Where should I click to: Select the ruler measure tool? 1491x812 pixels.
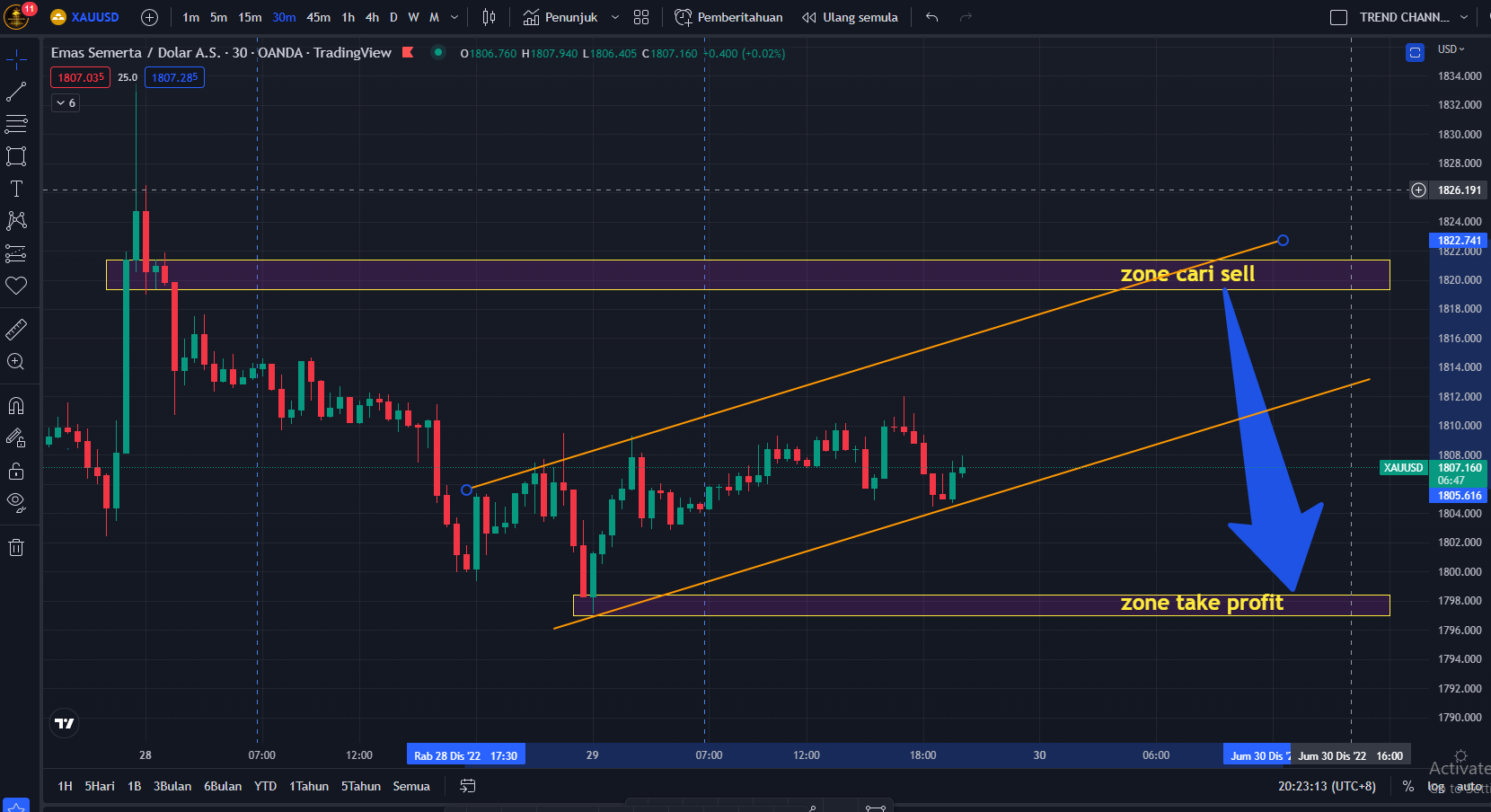click(x=16, y=330)
